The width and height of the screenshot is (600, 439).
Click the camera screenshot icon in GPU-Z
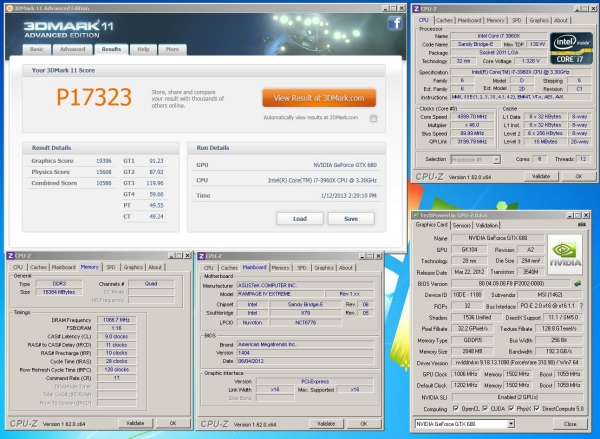pyautogui.click(x=581, y=225)
